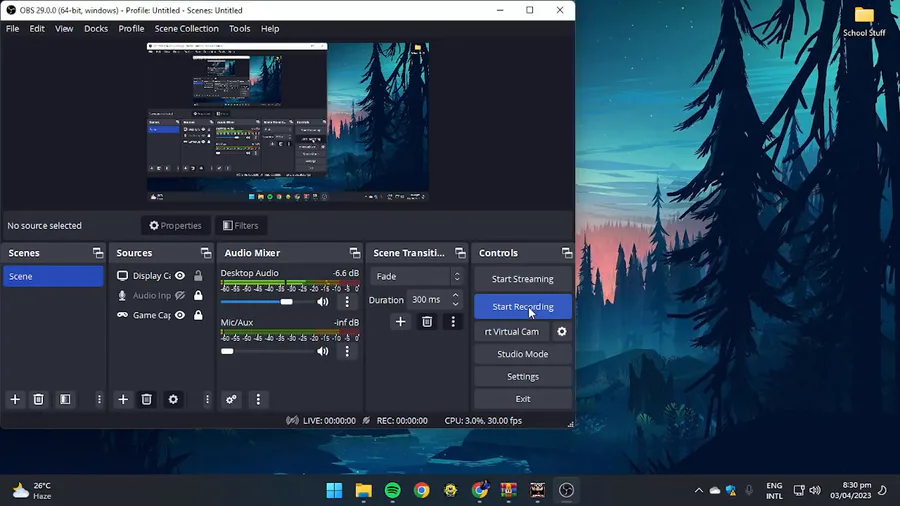Open OBS Settings button
The width and height of the screenshot is (900, 506).
coord(523,376)
